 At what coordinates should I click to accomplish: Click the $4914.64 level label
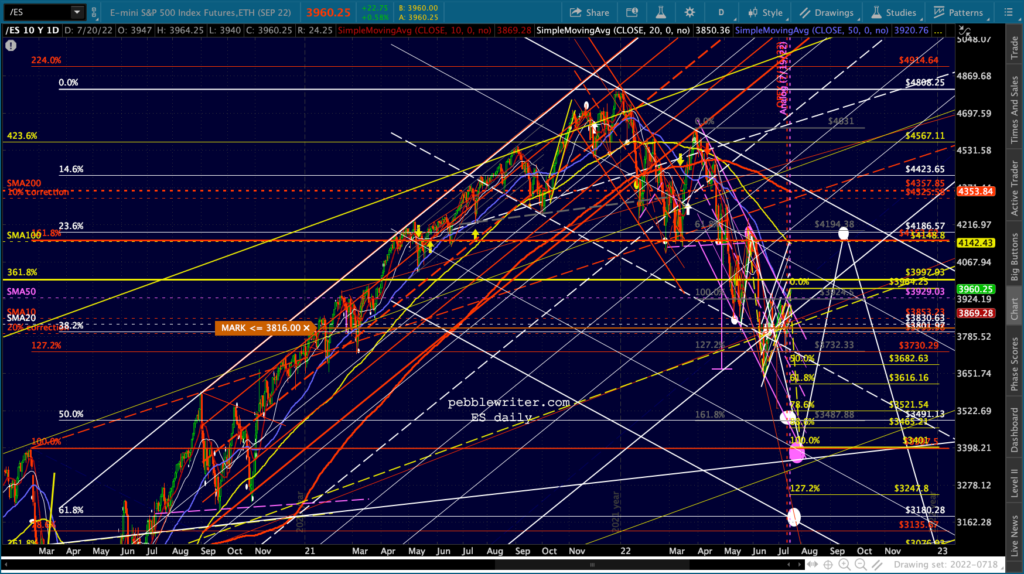[918, 60]
